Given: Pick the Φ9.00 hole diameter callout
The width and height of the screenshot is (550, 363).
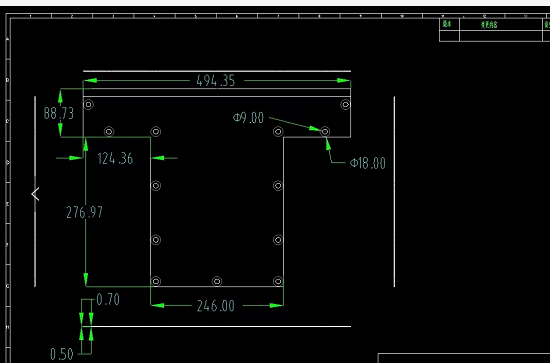Looking at the screenshot, I should click(248, 117).
